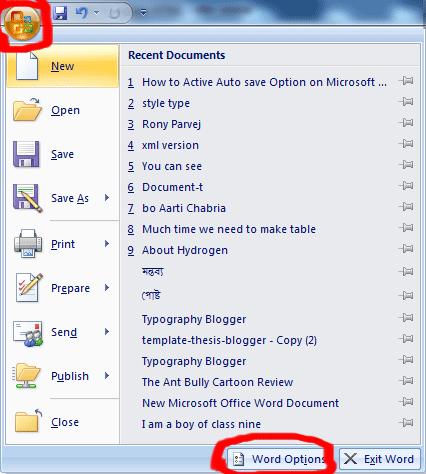Click pin icon beside 'The Ant Bully Cartoon Review'

406,381
